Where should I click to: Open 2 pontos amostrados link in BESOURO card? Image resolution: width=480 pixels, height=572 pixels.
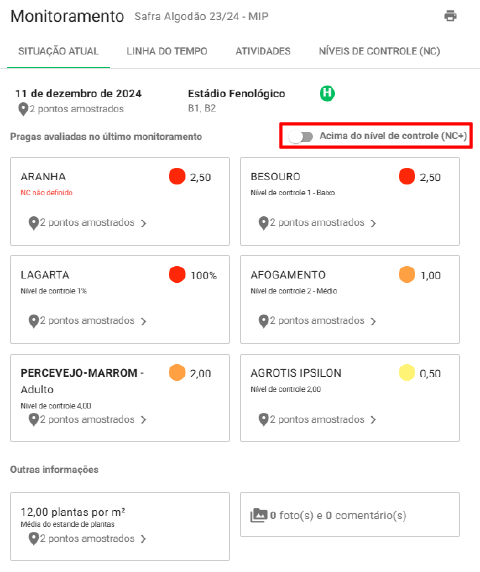[x=317, y=223]
